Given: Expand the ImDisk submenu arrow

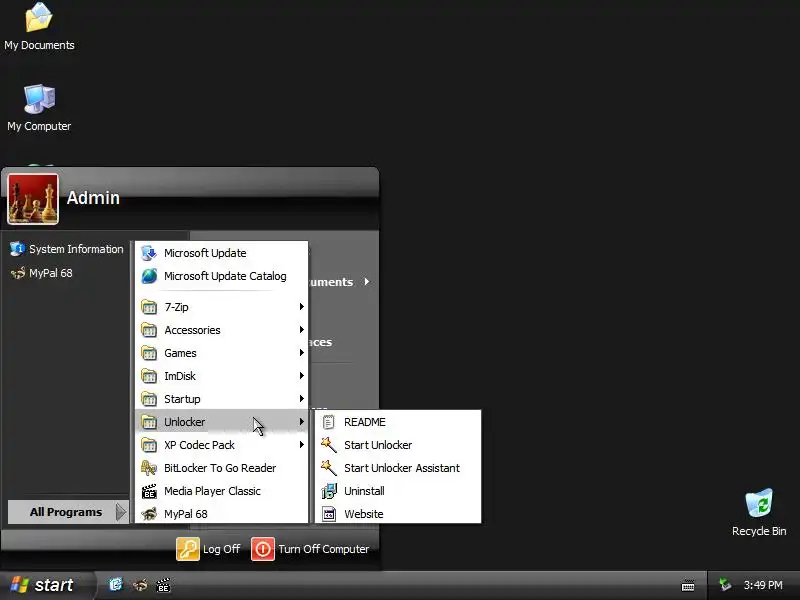Looking at the screenshot, I should tap(301, 376).
